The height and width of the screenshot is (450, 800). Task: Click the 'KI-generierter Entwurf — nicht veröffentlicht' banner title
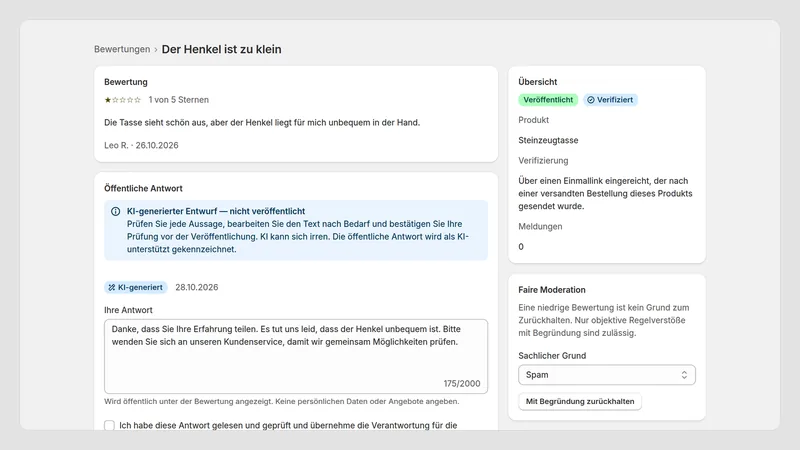tap(216, 211)
